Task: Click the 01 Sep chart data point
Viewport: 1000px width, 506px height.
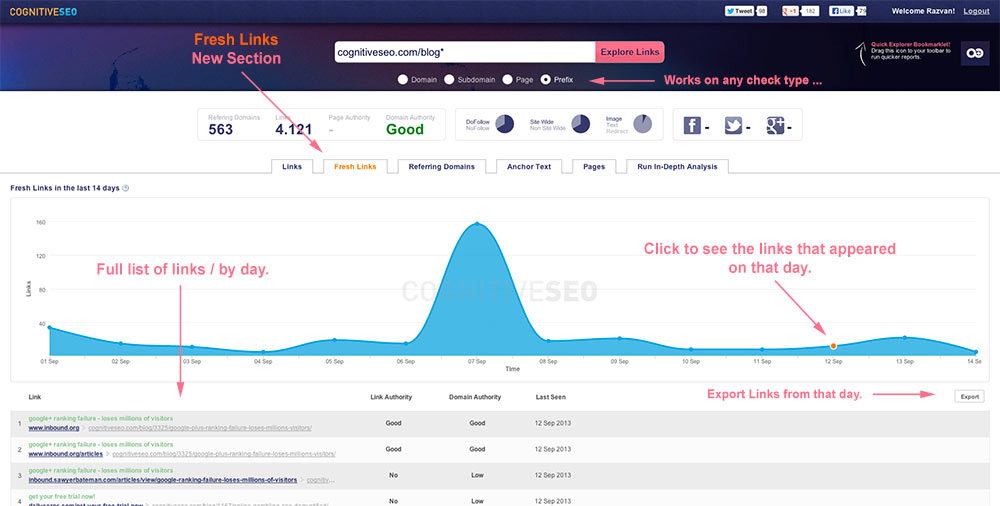Action: [49, 328]
